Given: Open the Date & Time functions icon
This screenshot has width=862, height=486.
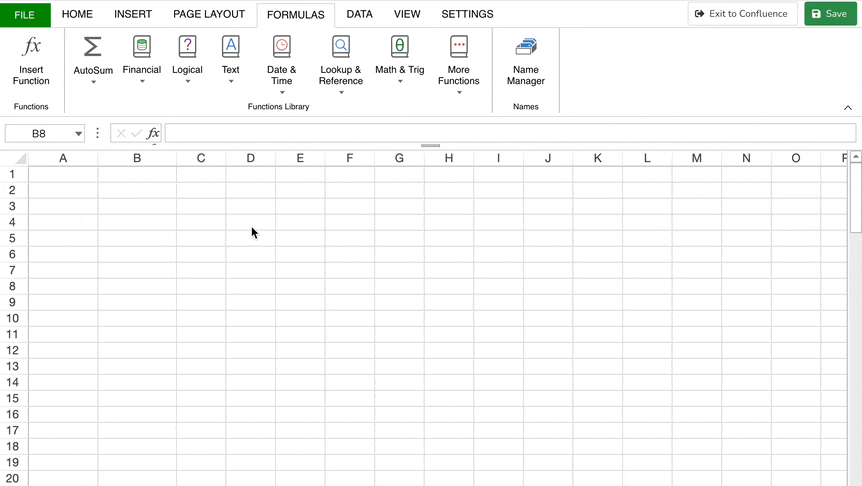Looking at the screenshot, I should (281, 47).
